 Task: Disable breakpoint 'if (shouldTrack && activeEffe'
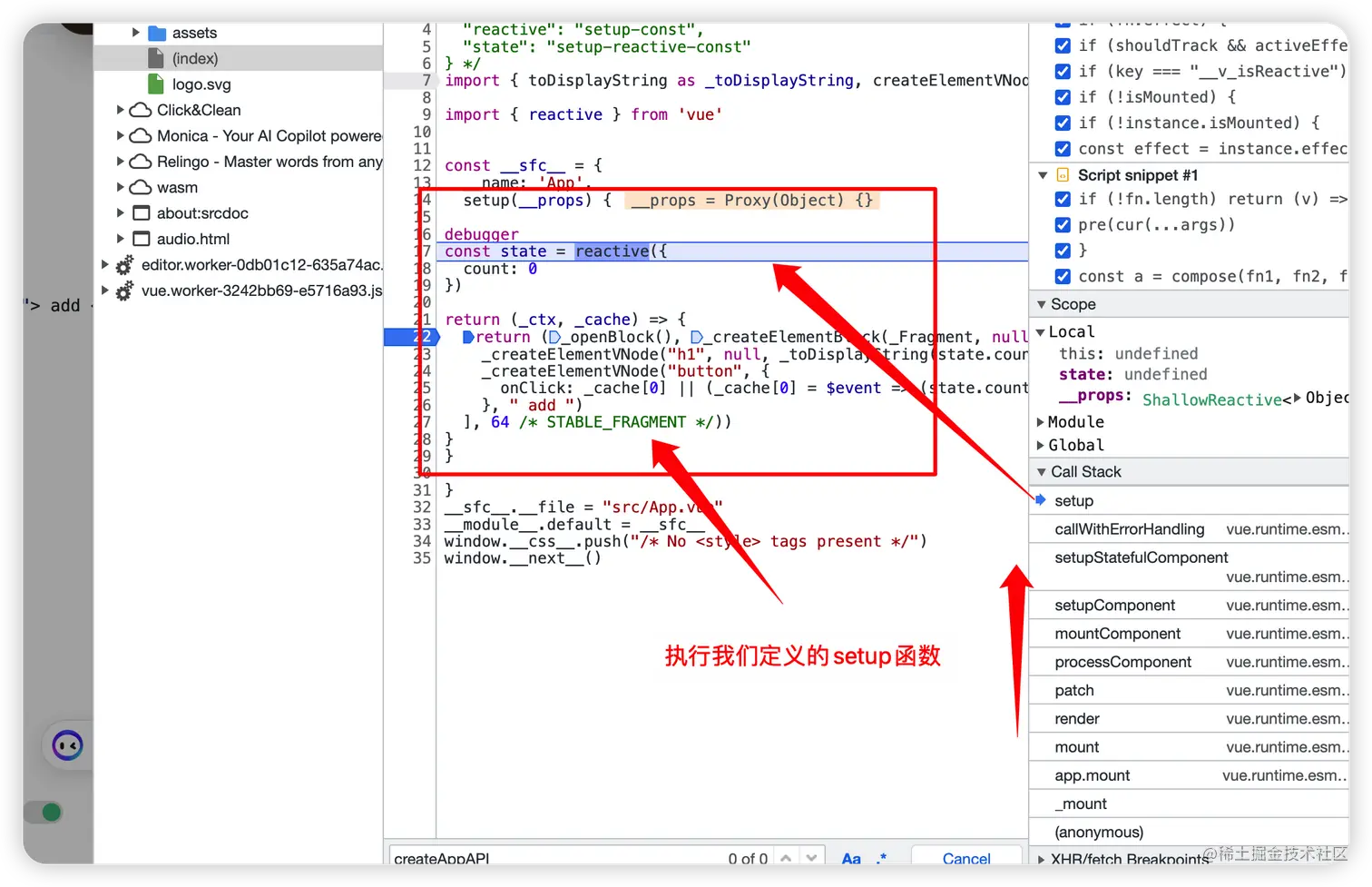click(x=1063, y=45)
